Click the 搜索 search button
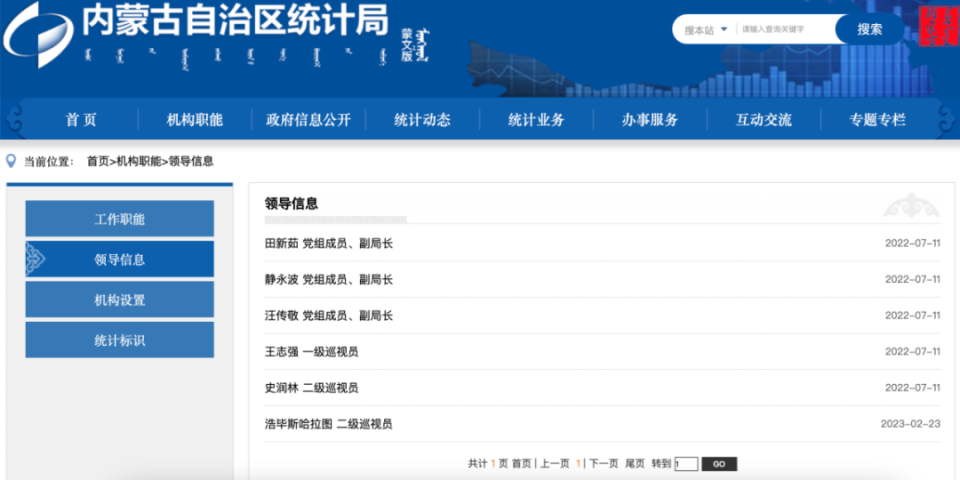Screen dimensions: 960x480 click(869, 29)
